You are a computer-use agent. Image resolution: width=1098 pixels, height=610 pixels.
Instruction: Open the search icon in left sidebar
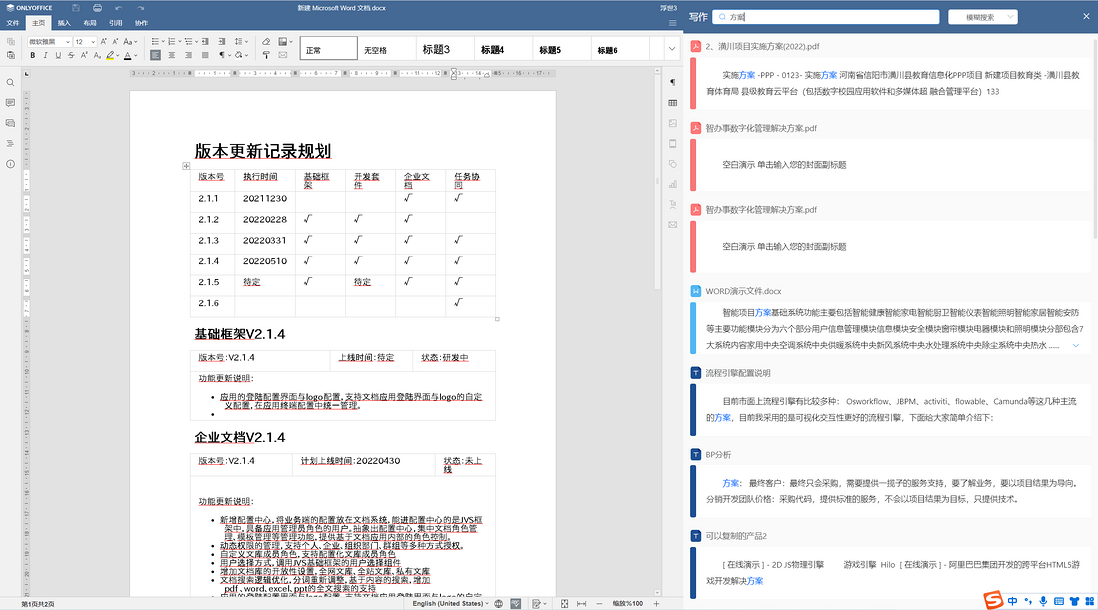click(x=11, y=83)
